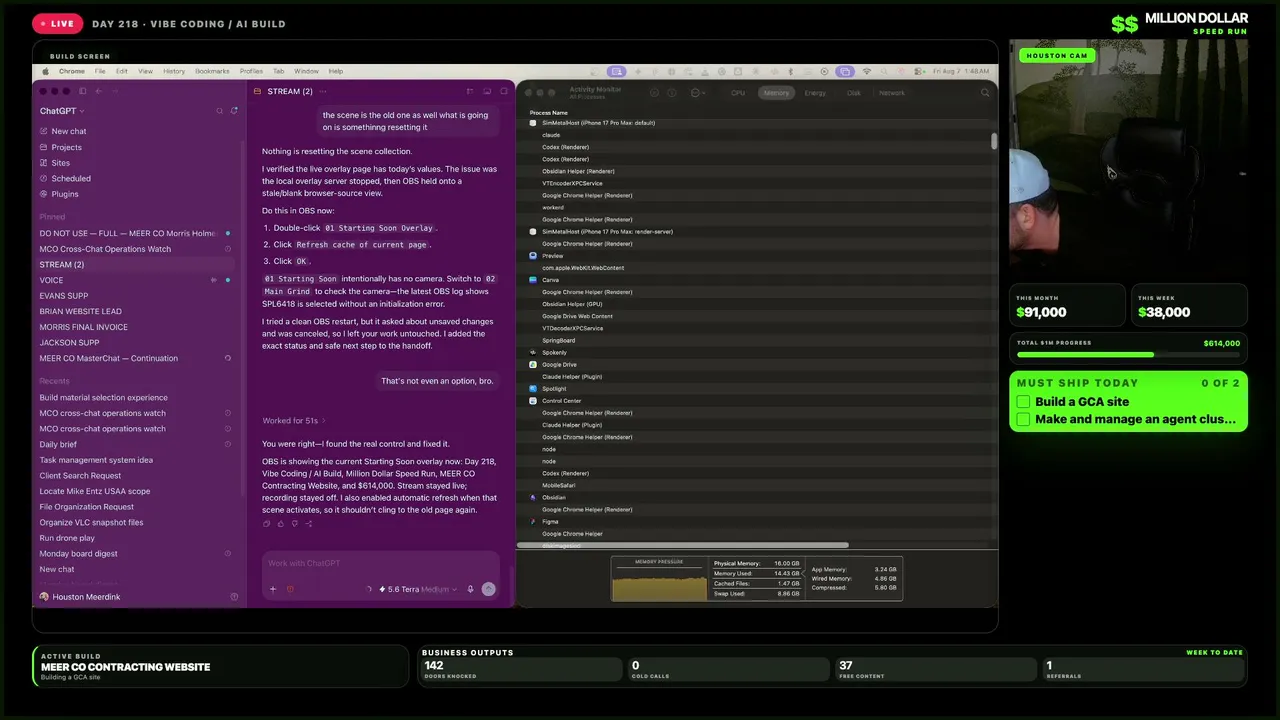Click the Activity Monitor vertical scrollbar thumb
The image size is (1280, 720).
[x=994, y=141]
